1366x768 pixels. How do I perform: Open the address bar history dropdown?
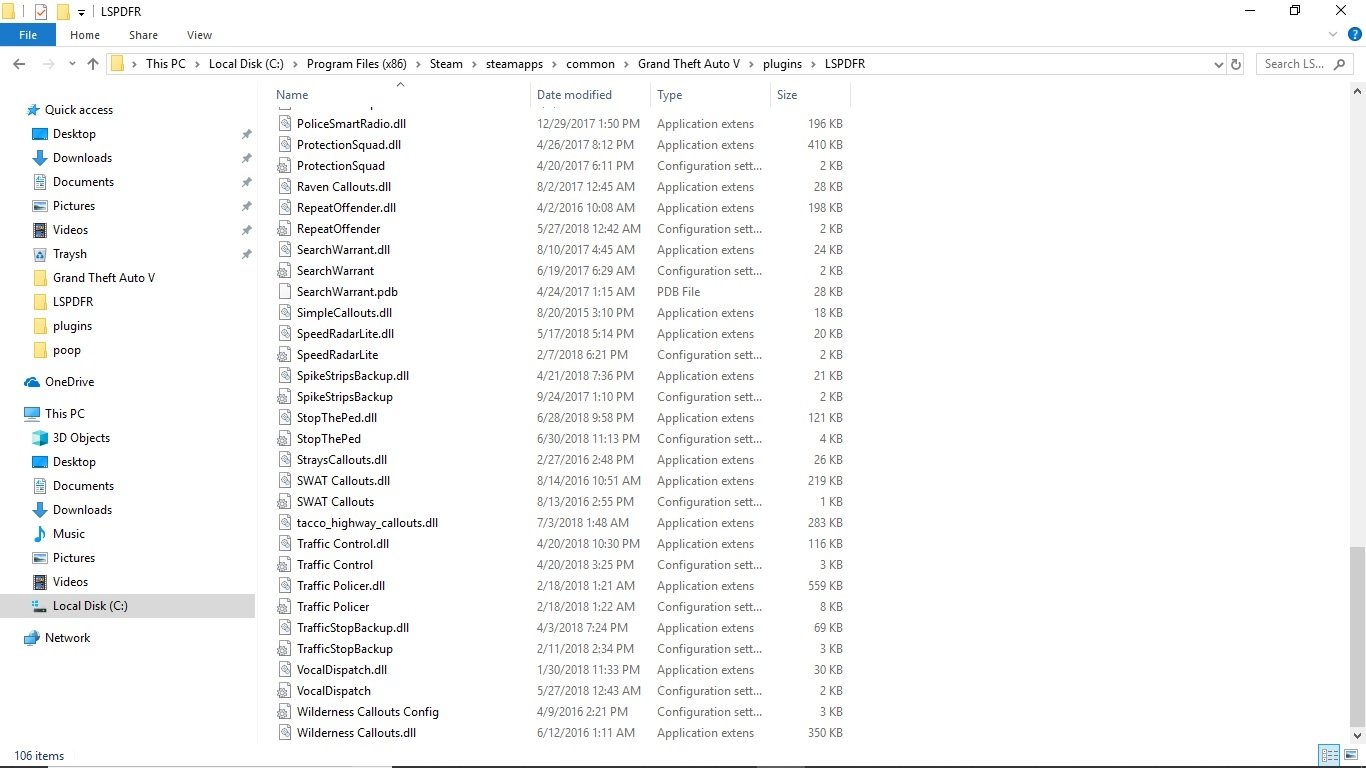click(x=1218, y=64)
